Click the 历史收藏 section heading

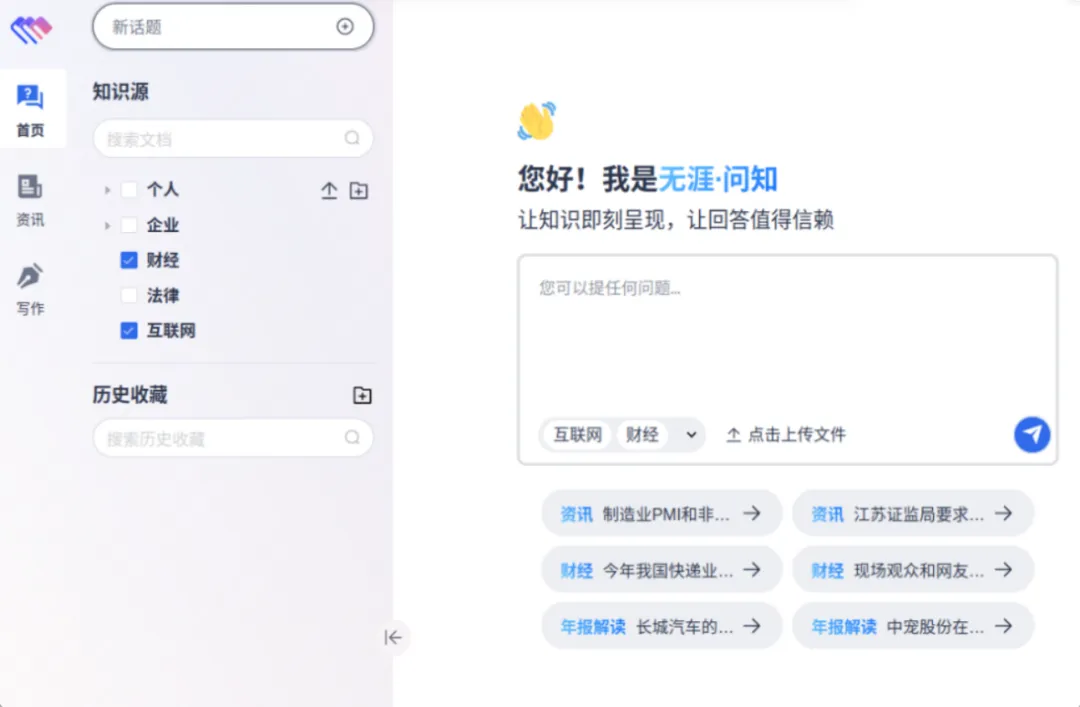(130, 395)
